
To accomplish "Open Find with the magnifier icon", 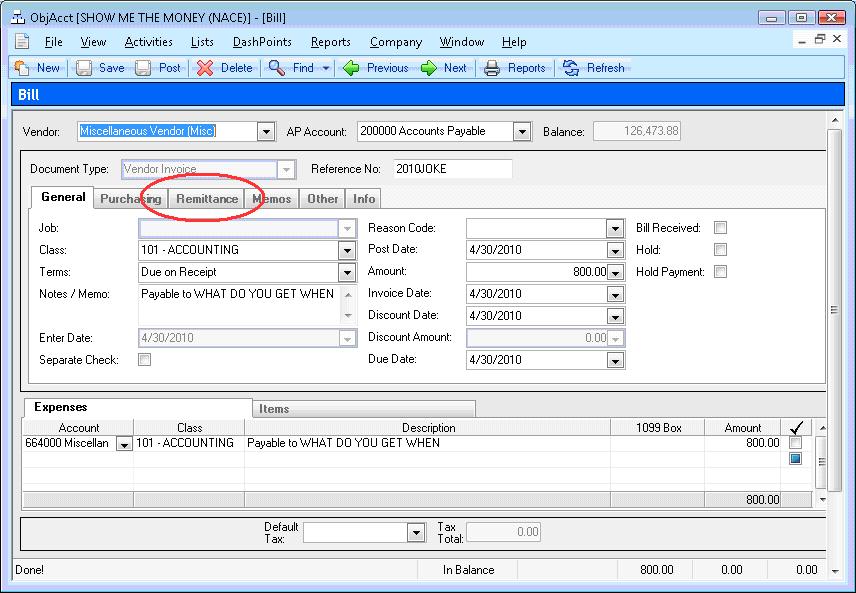I will [277, 68].
